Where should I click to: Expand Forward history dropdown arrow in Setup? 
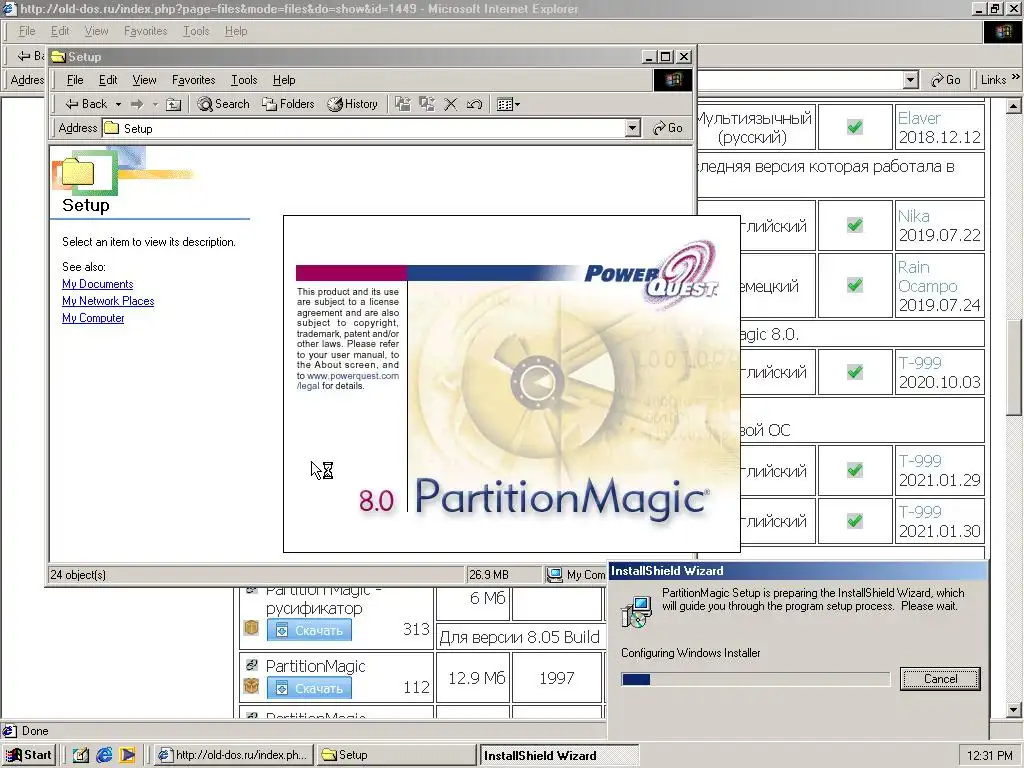pyautogui.click(x=155, y=104)
